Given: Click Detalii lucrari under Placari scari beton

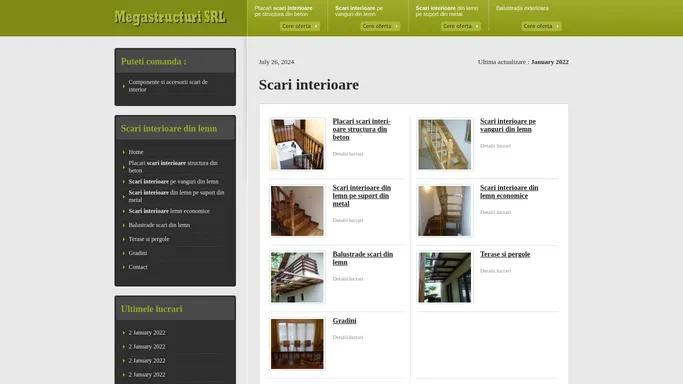Looking at the screenshot, I should pyautogui.click(x=348, y=154).
